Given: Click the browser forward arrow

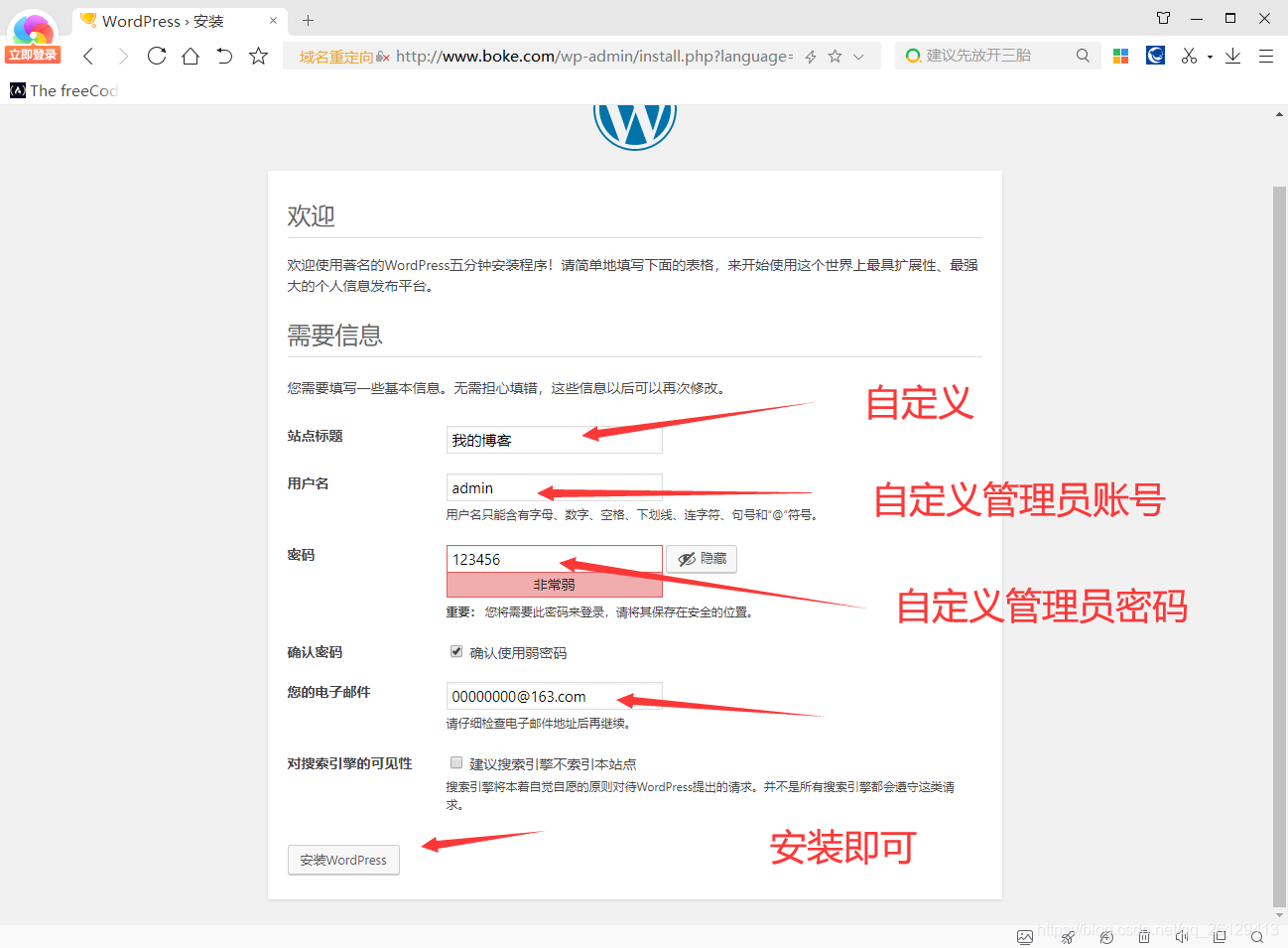Looking at the screenshot, I should [x=123, y=57].
